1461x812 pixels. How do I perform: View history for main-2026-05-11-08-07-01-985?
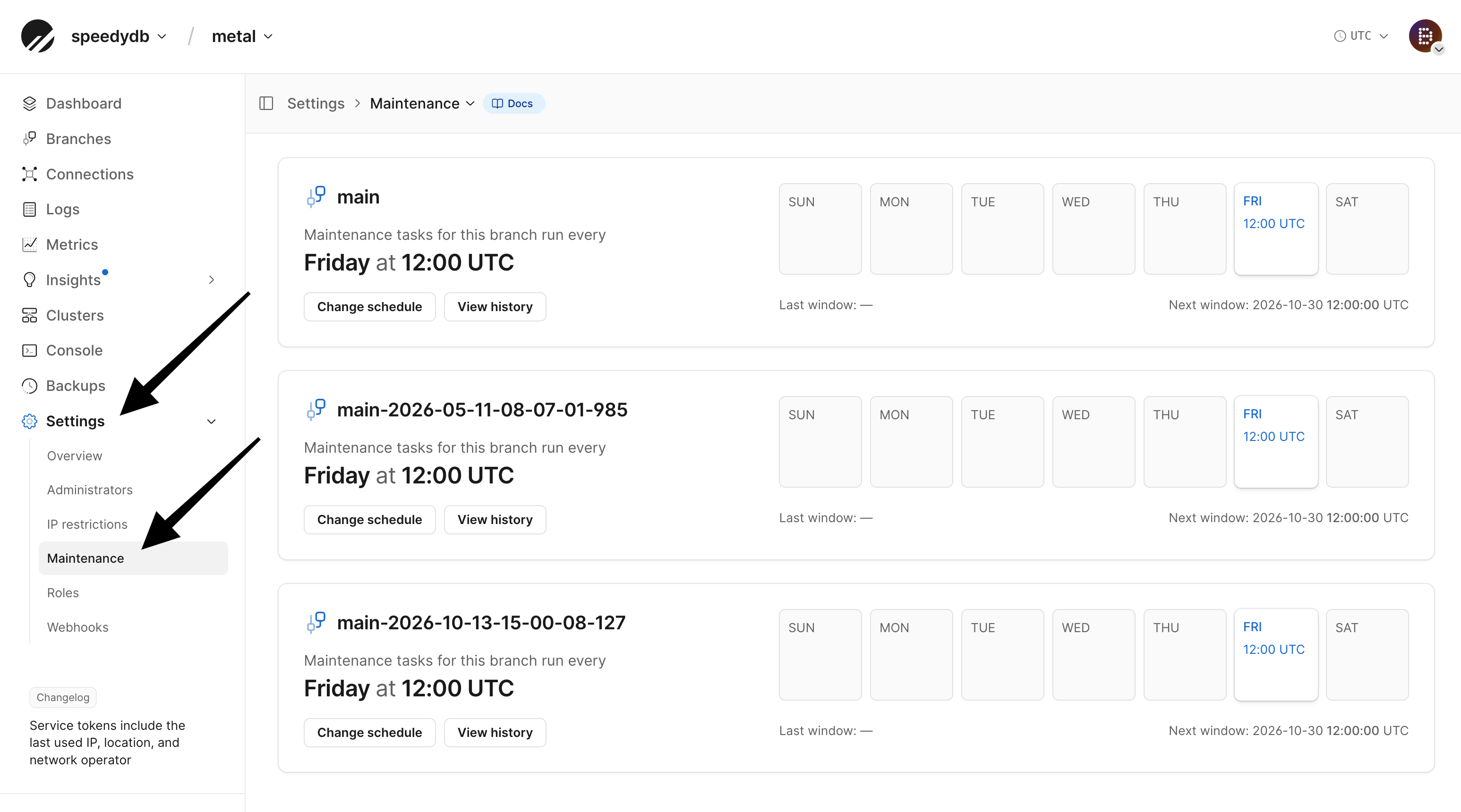coord(495,519)
